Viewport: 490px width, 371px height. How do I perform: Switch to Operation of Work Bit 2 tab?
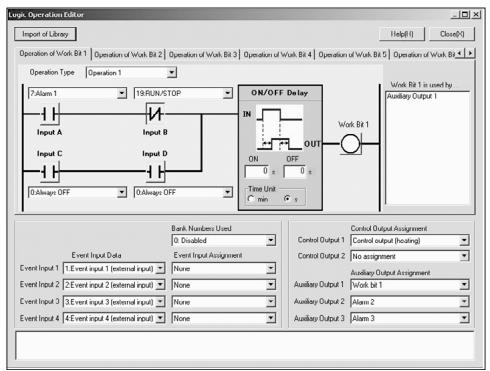pyautogui.click(x=128, y=55)
